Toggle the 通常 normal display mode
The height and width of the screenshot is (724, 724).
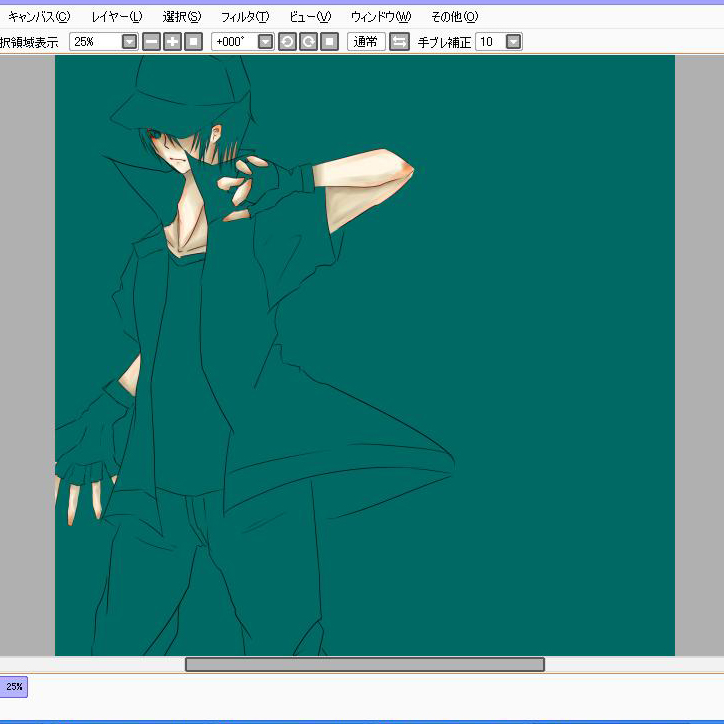366,42
